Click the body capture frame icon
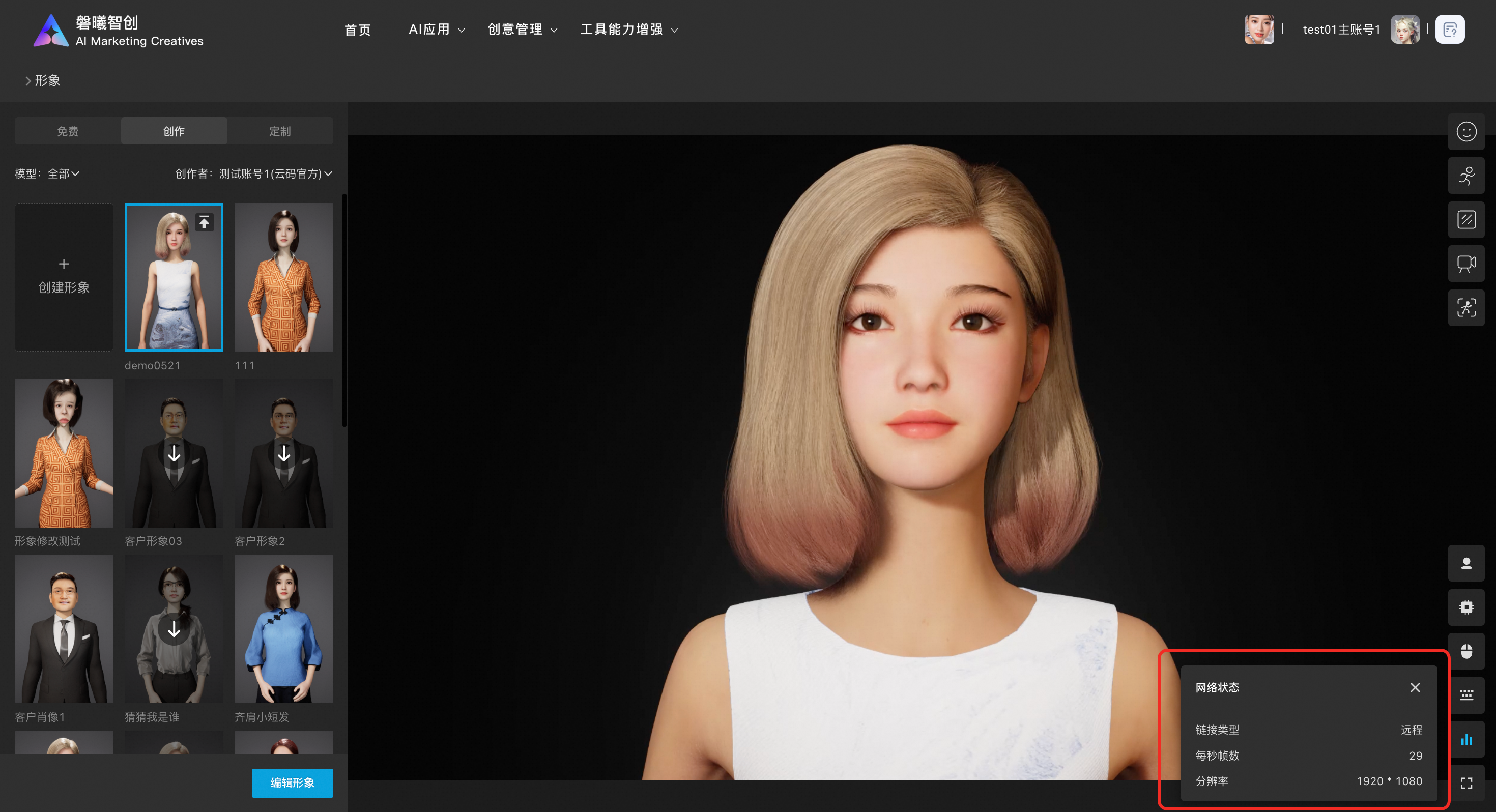This screenshot has height=812, width=1496. pyautogui.click(x=1466, y=308)
